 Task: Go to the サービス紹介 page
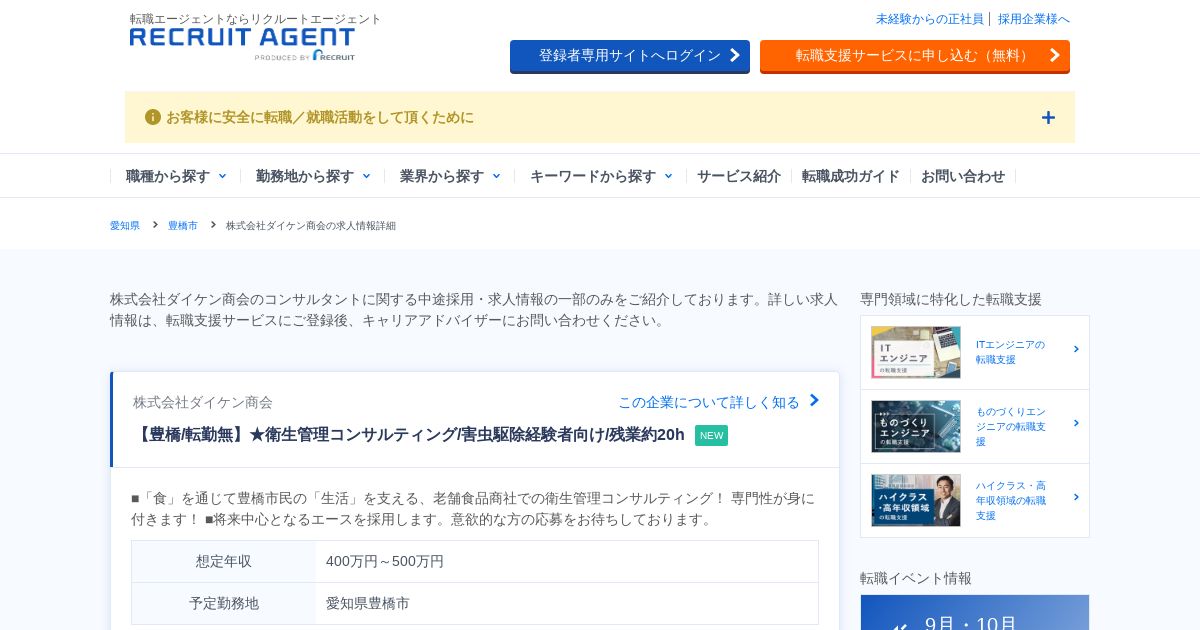coord(739,176)
